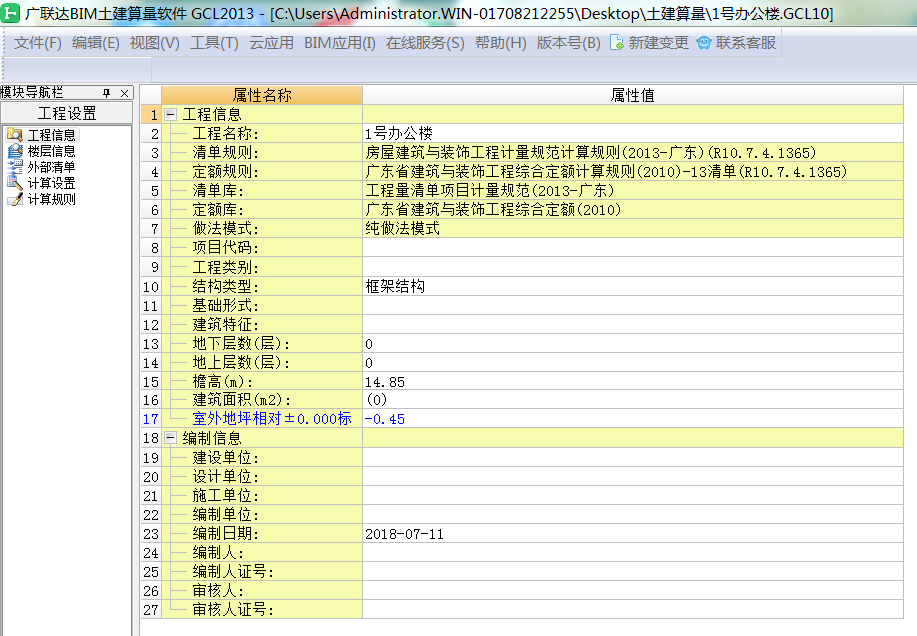Screen dimensions: 917x636
Task: Click the 属性名称 column header
Action: pyautogui.click(x=262, y=95)
